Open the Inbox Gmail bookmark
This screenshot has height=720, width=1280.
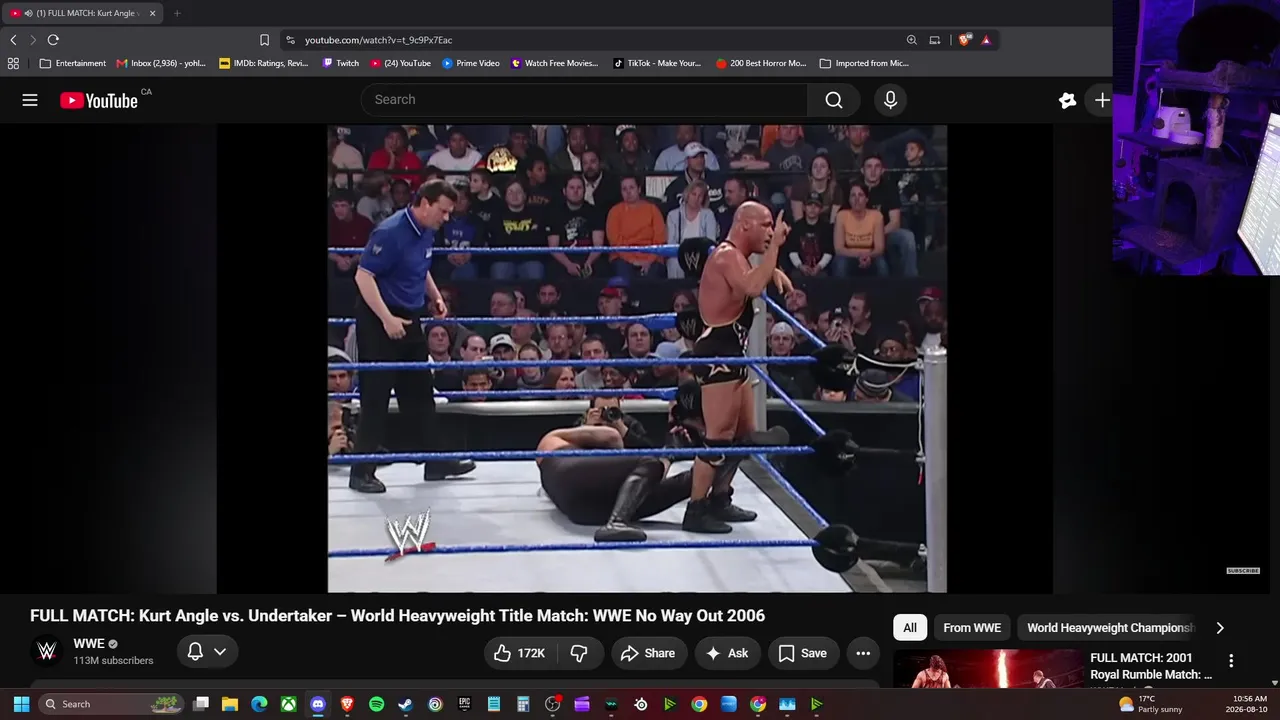pos(161,63)
